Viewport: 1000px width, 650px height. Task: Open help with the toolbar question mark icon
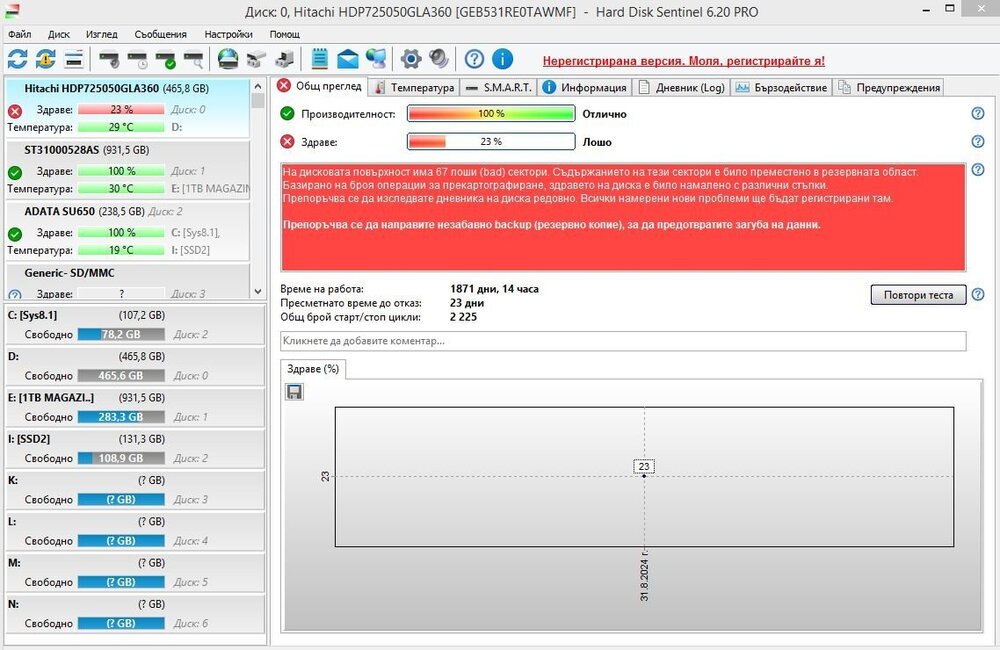(474, 59)
